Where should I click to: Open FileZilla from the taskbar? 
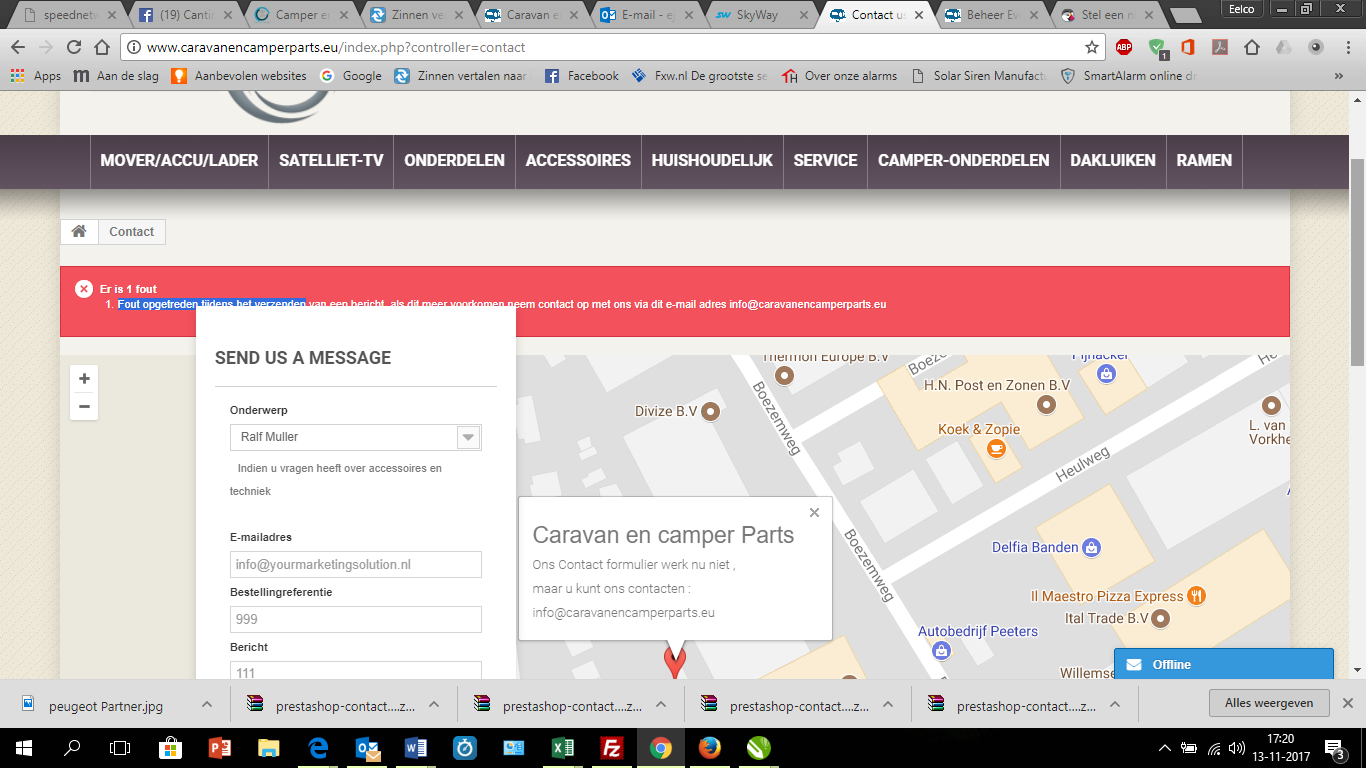(611, 747)
